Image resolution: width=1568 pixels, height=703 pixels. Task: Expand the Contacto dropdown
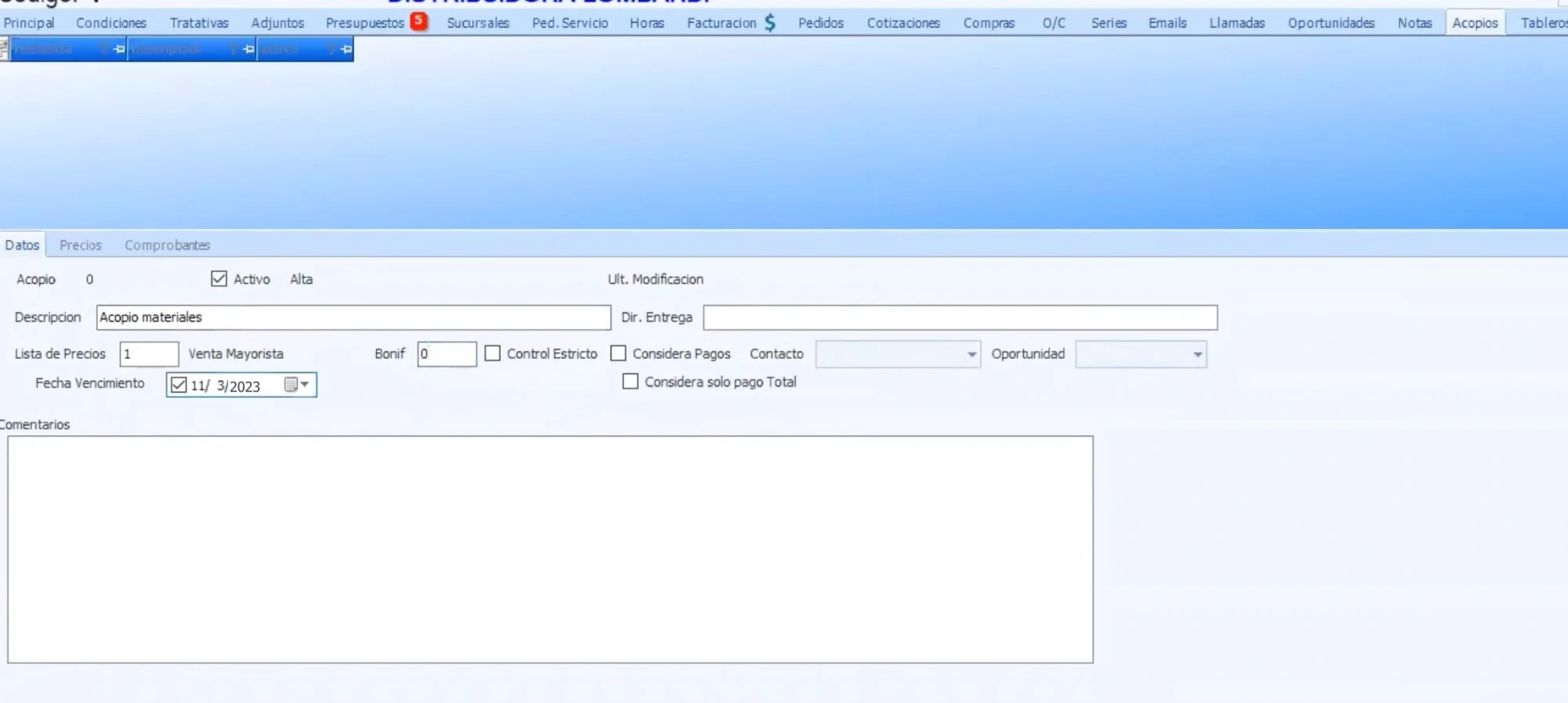pyautogui.click(x=971, y=354)
